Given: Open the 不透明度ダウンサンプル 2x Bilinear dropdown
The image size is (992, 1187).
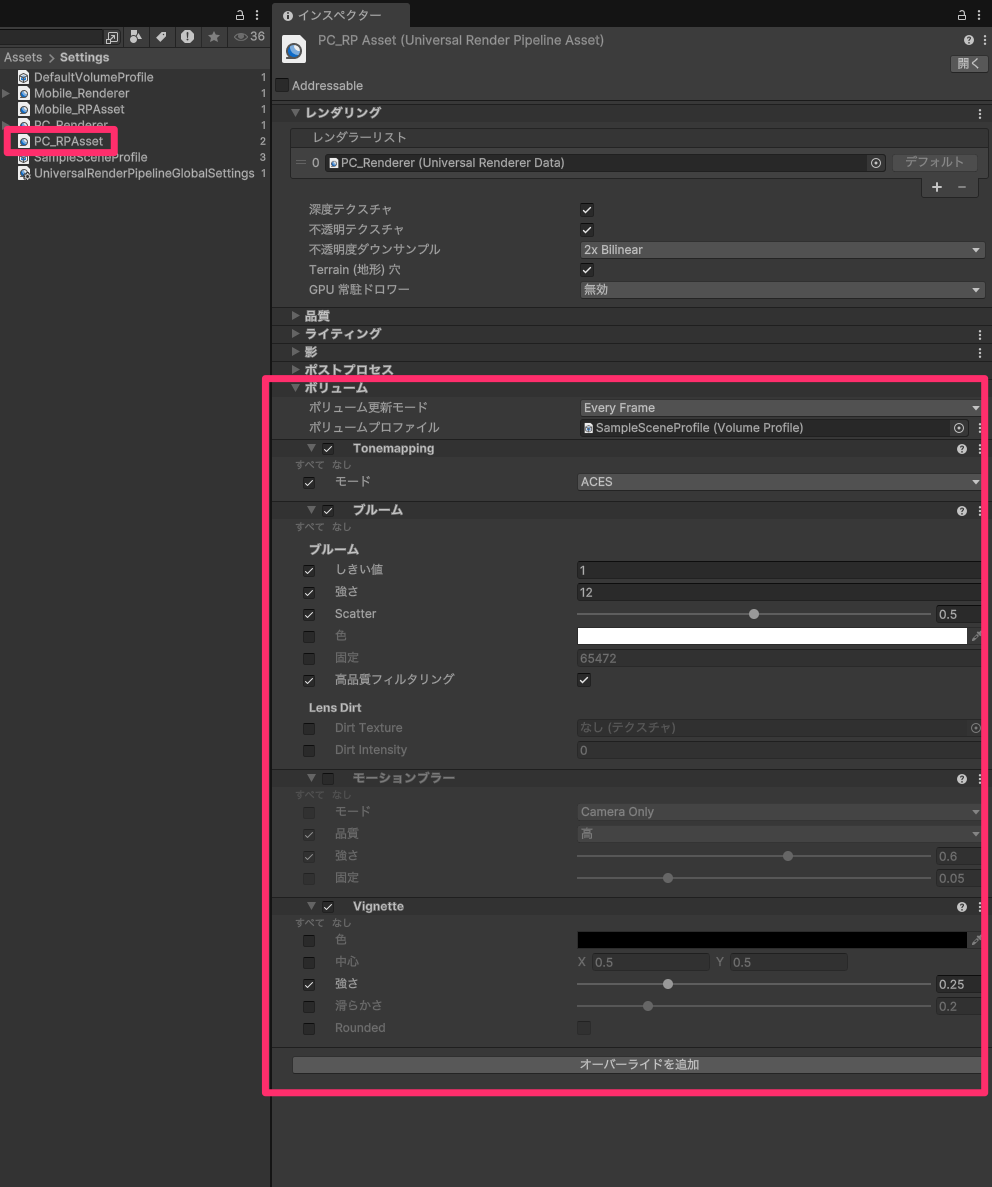Looking at the screenshot, I should (x=782, y=250).
